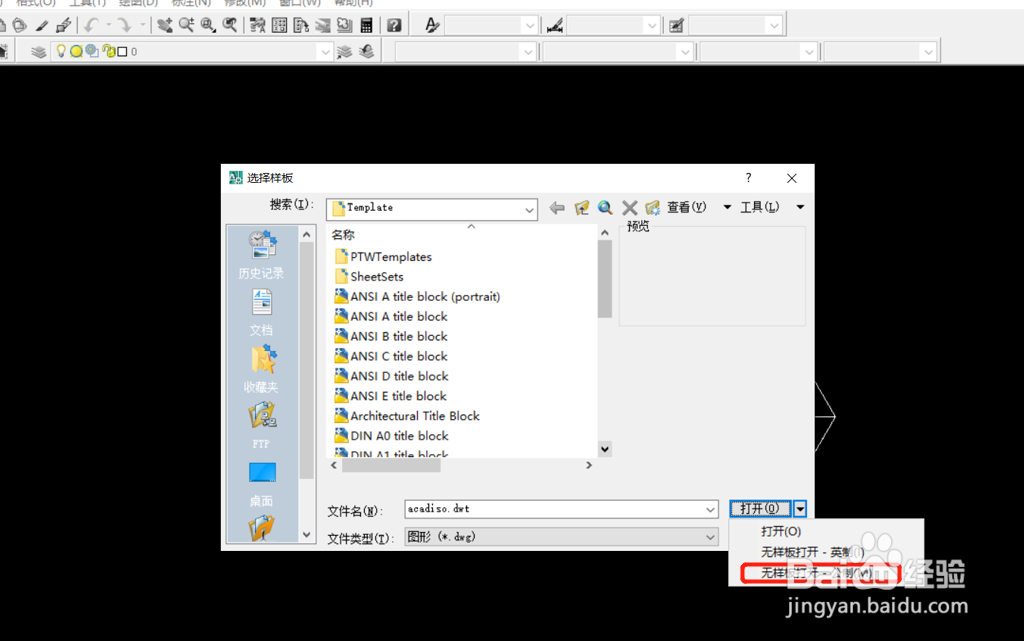Expand the 文件名 filename dropdown

coord(710,509)
